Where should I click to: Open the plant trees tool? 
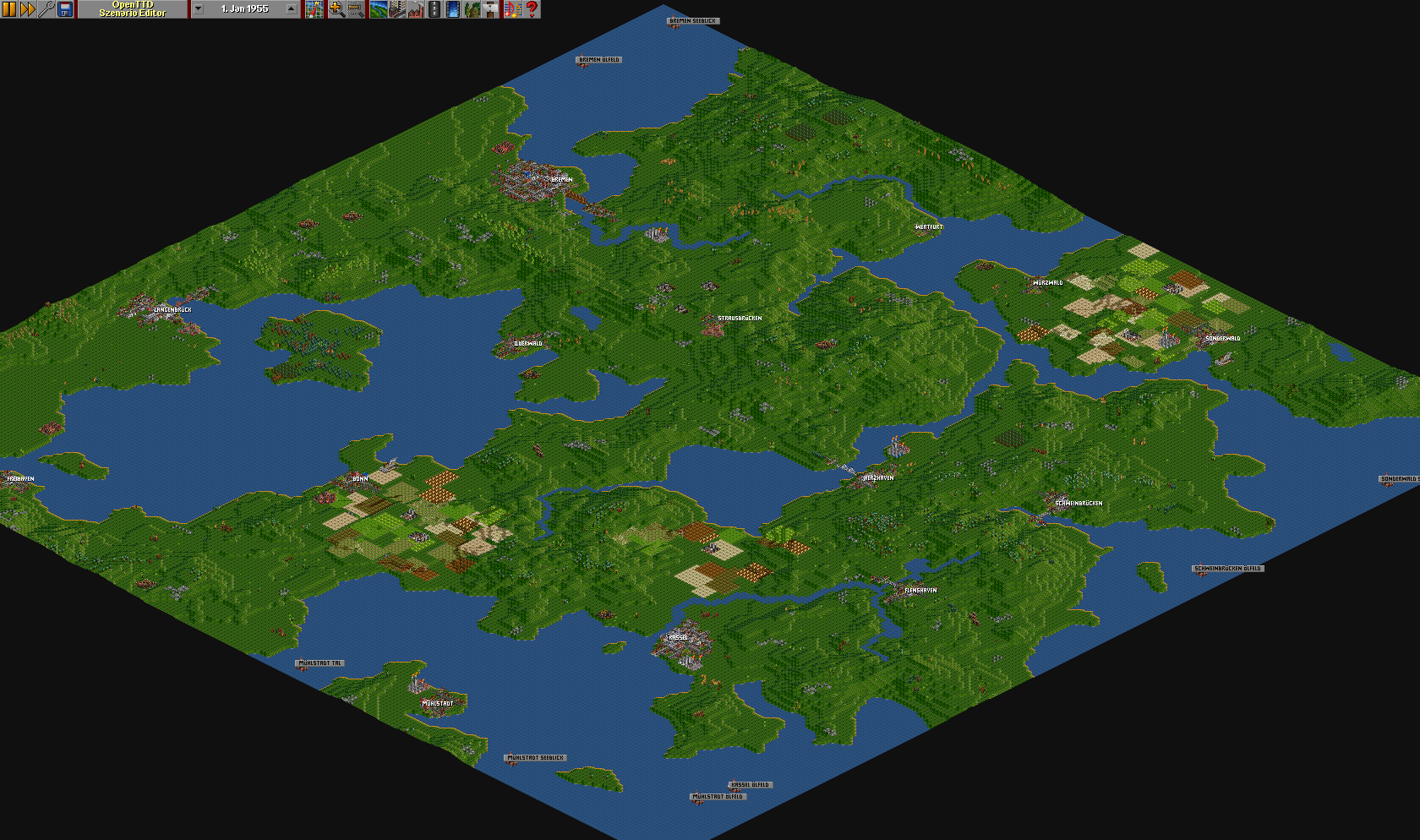pyautogui.click(x=472, y=9)
